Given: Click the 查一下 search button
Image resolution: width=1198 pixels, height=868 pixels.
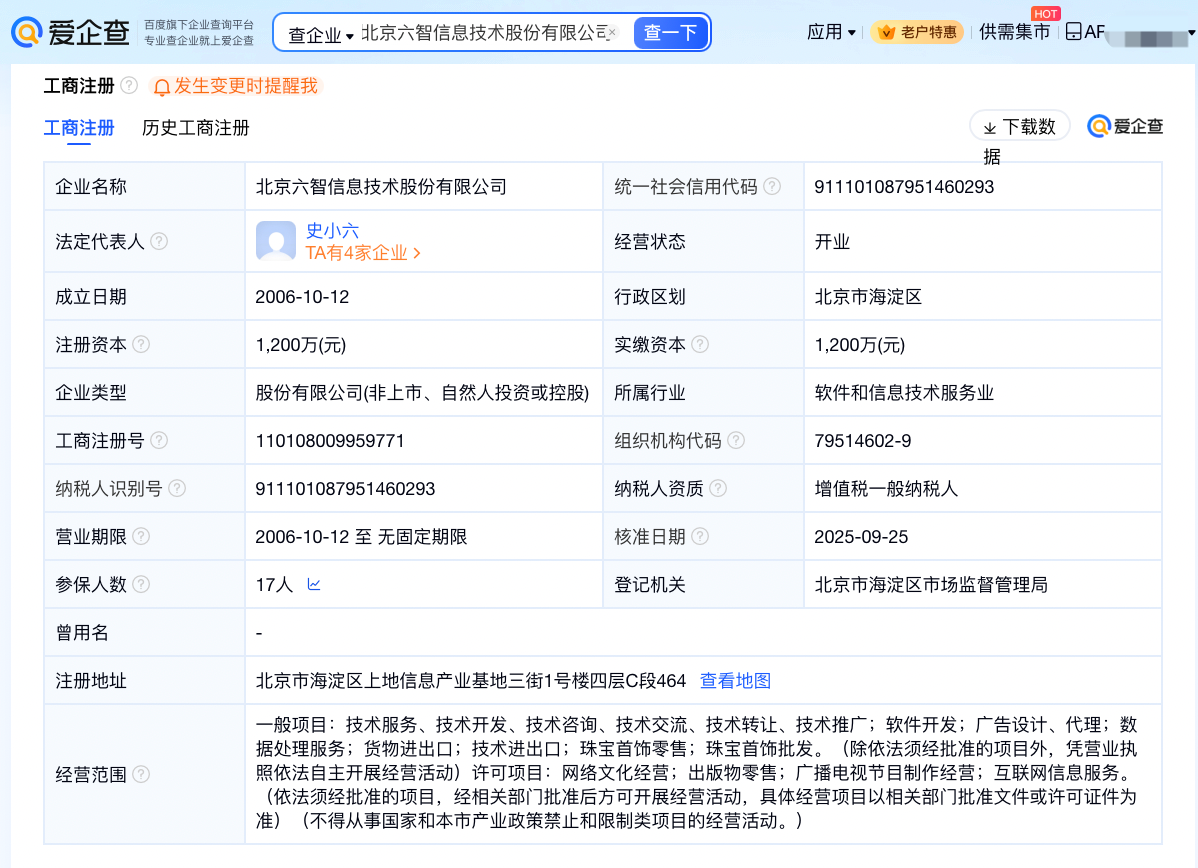Looking at the screenshot, I should (x=670, y=33).
